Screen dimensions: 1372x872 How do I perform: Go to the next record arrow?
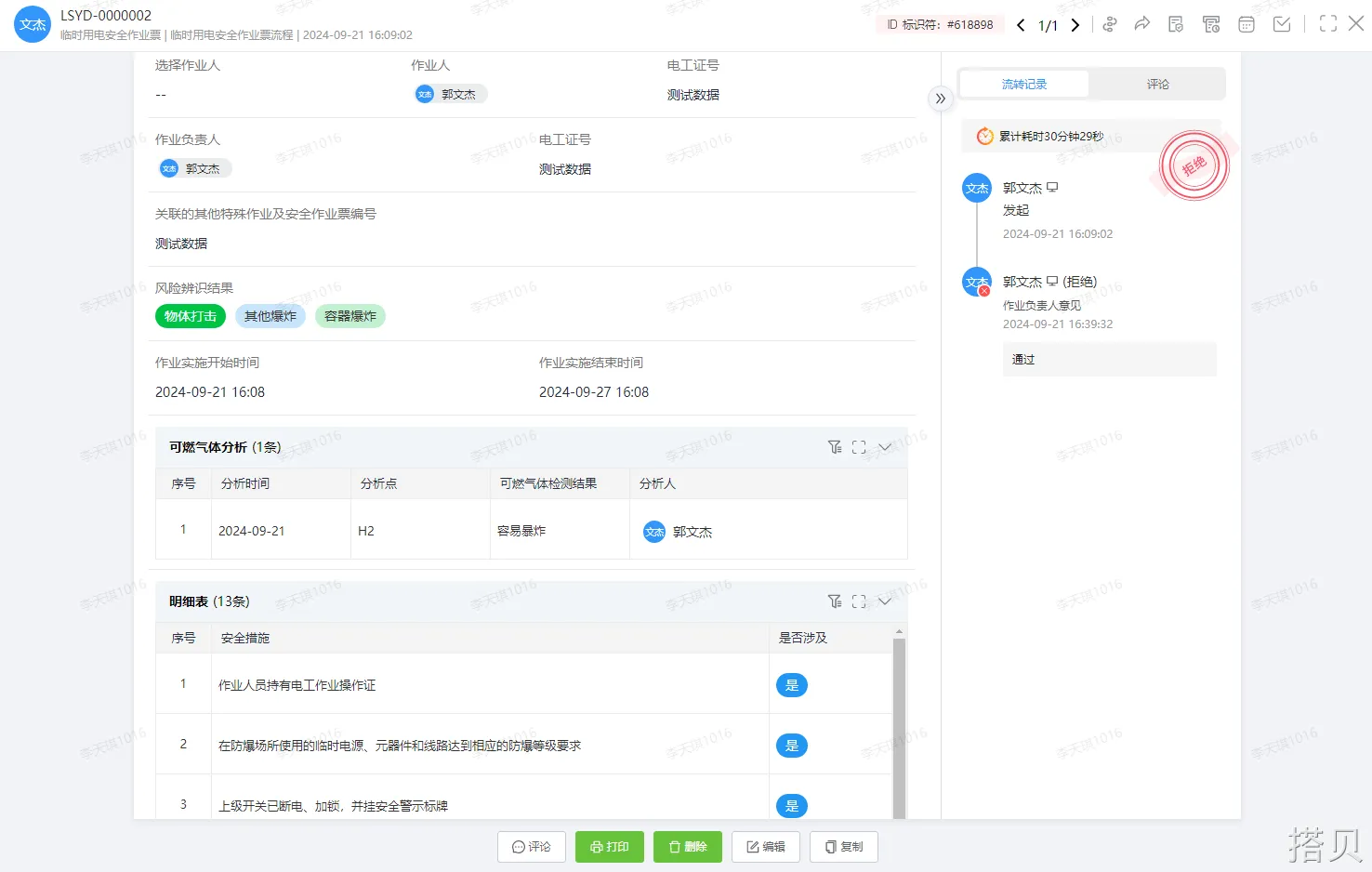(x=1075, y=25)
